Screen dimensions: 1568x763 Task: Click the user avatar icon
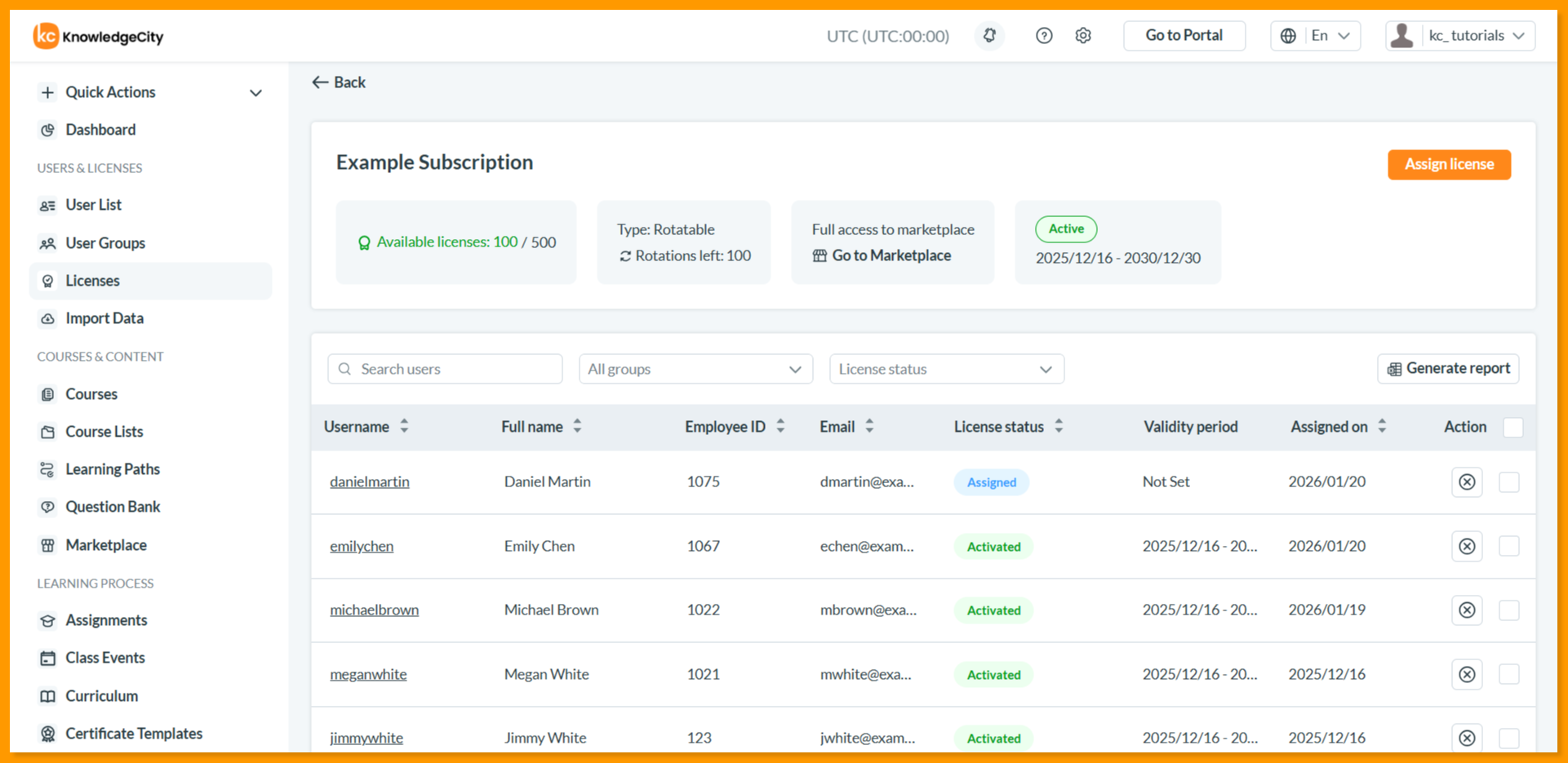[1402, 36]
